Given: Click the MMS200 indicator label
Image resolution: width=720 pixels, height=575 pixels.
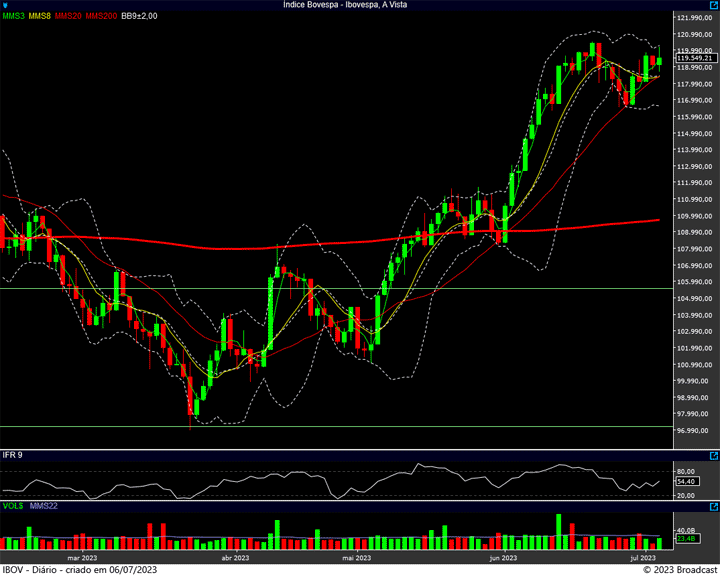Looking at the screenshot, I should coord(99,16).
